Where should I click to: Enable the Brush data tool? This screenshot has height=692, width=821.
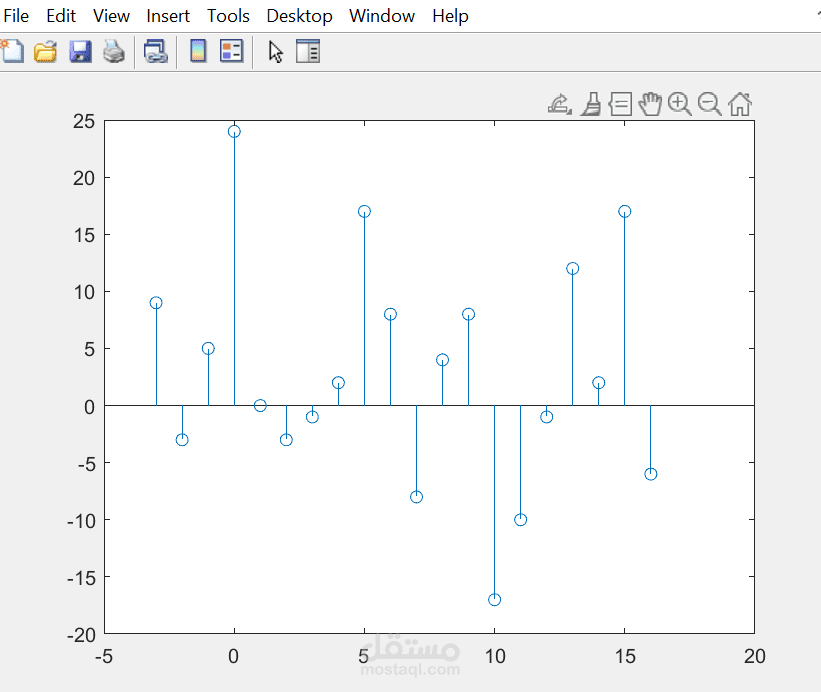[591, 104]
